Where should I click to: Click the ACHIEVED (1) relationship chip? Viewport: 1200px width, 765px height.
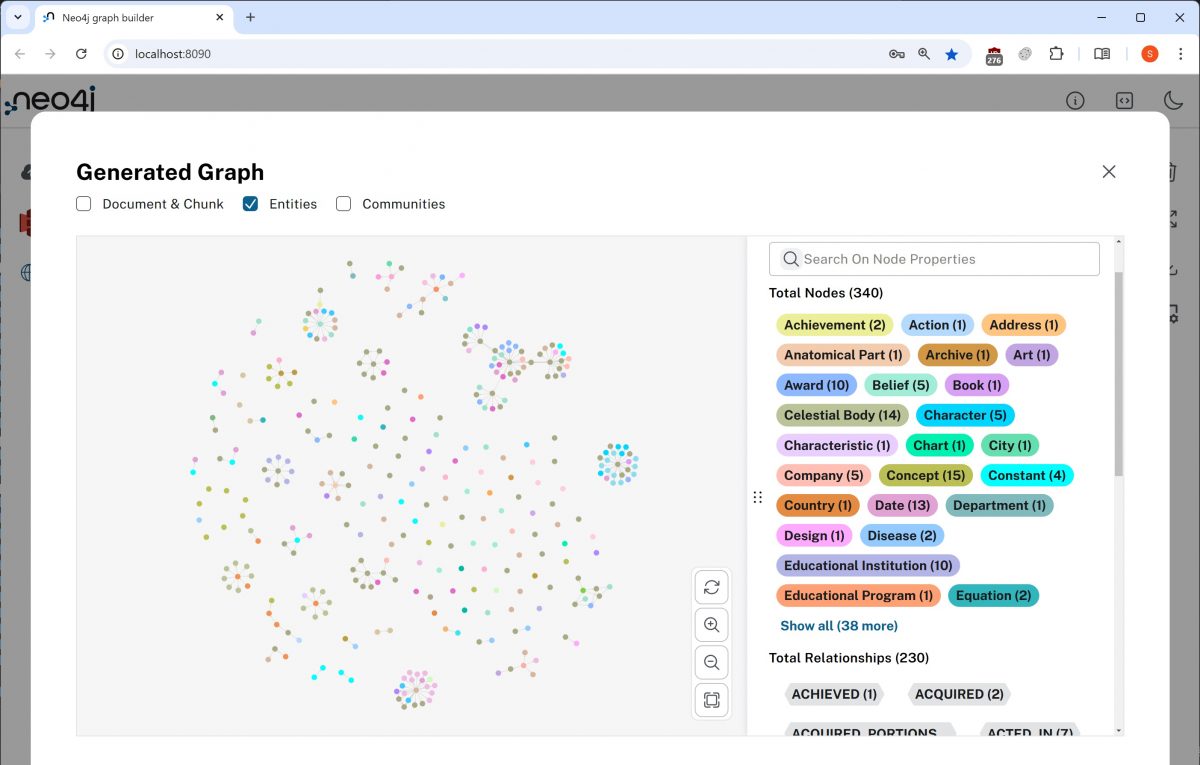pos(834,694)
